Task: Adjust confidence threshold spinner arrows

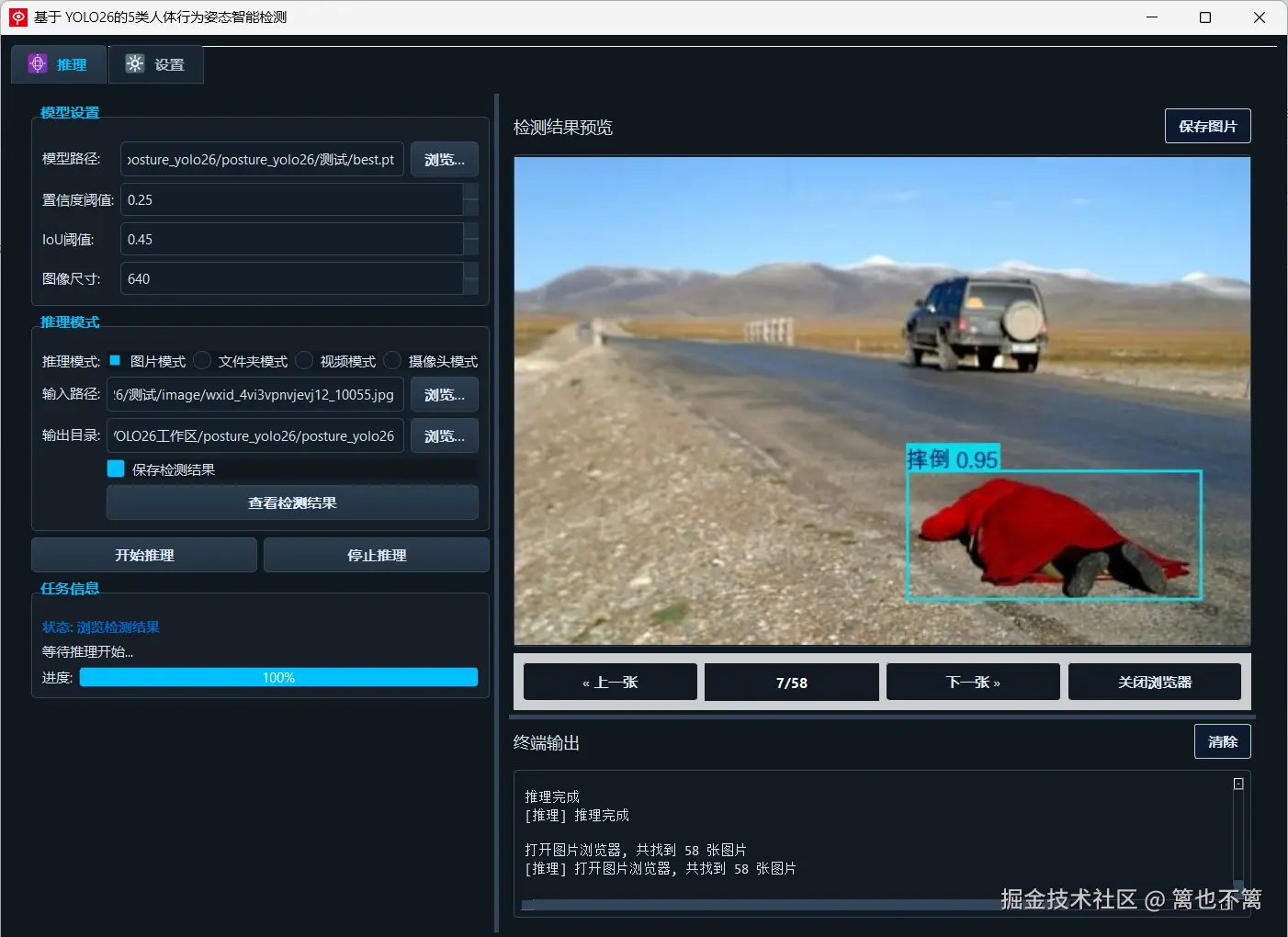Action: pos(470,199)
